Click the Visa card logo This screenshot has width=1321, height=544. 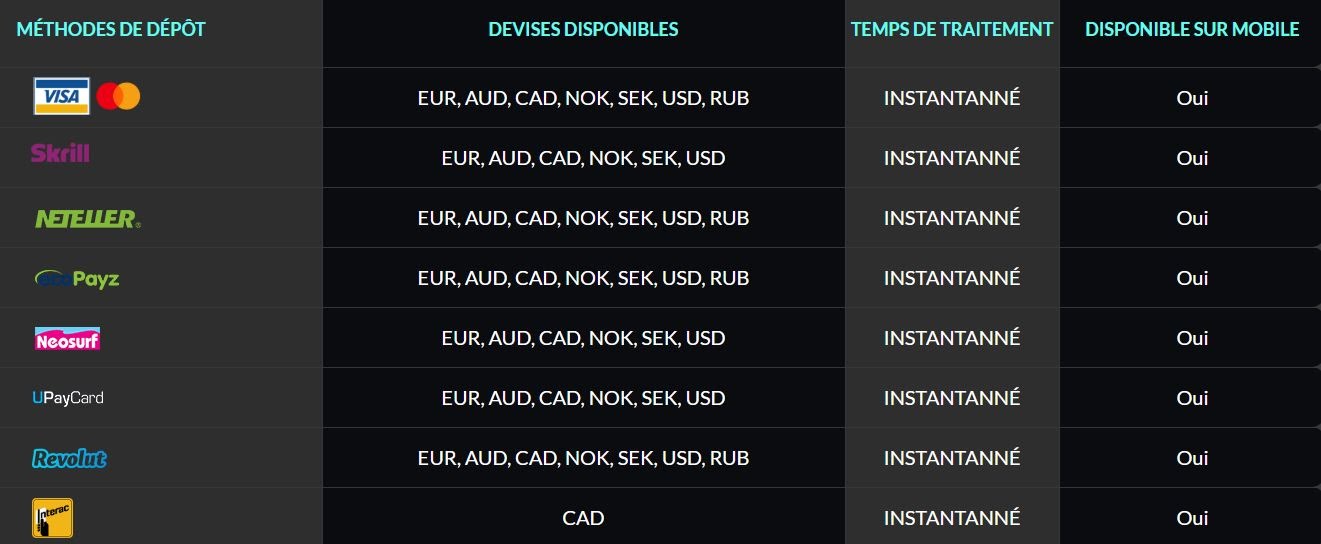tap(61, 96)
